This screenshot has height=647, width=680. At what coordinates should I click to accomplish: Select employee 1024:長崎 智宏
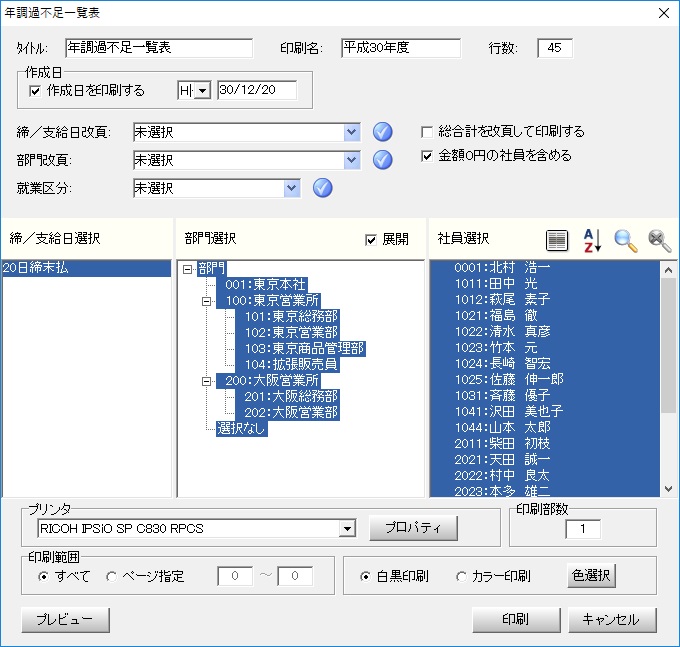[545, 363]
